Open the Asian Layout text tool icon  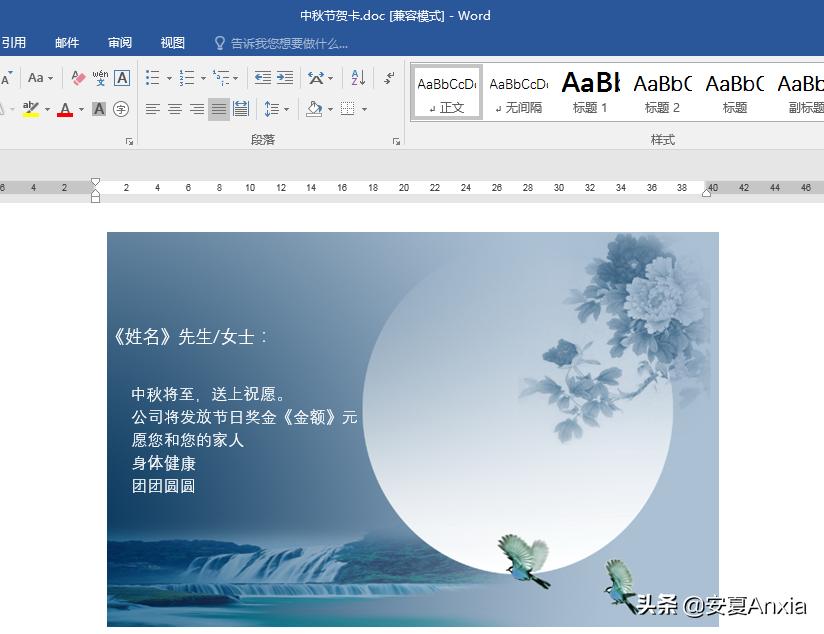point(316,78)
